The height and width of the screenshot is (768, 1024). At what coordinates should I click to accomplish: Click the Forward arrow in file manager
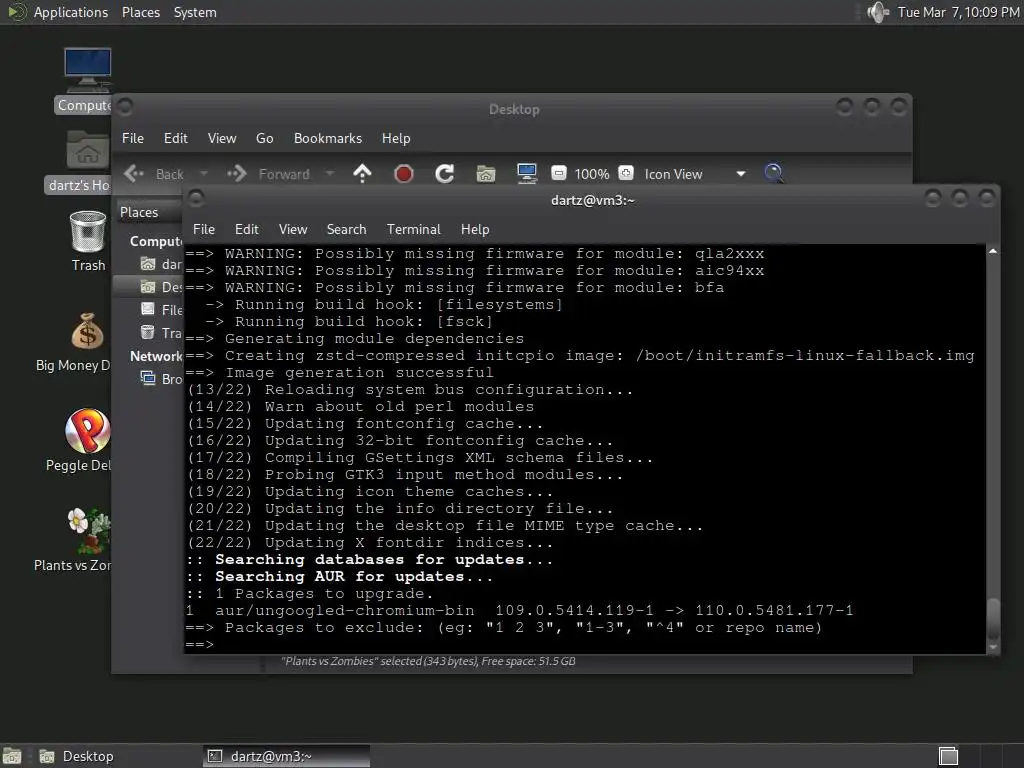pos(236,174)
